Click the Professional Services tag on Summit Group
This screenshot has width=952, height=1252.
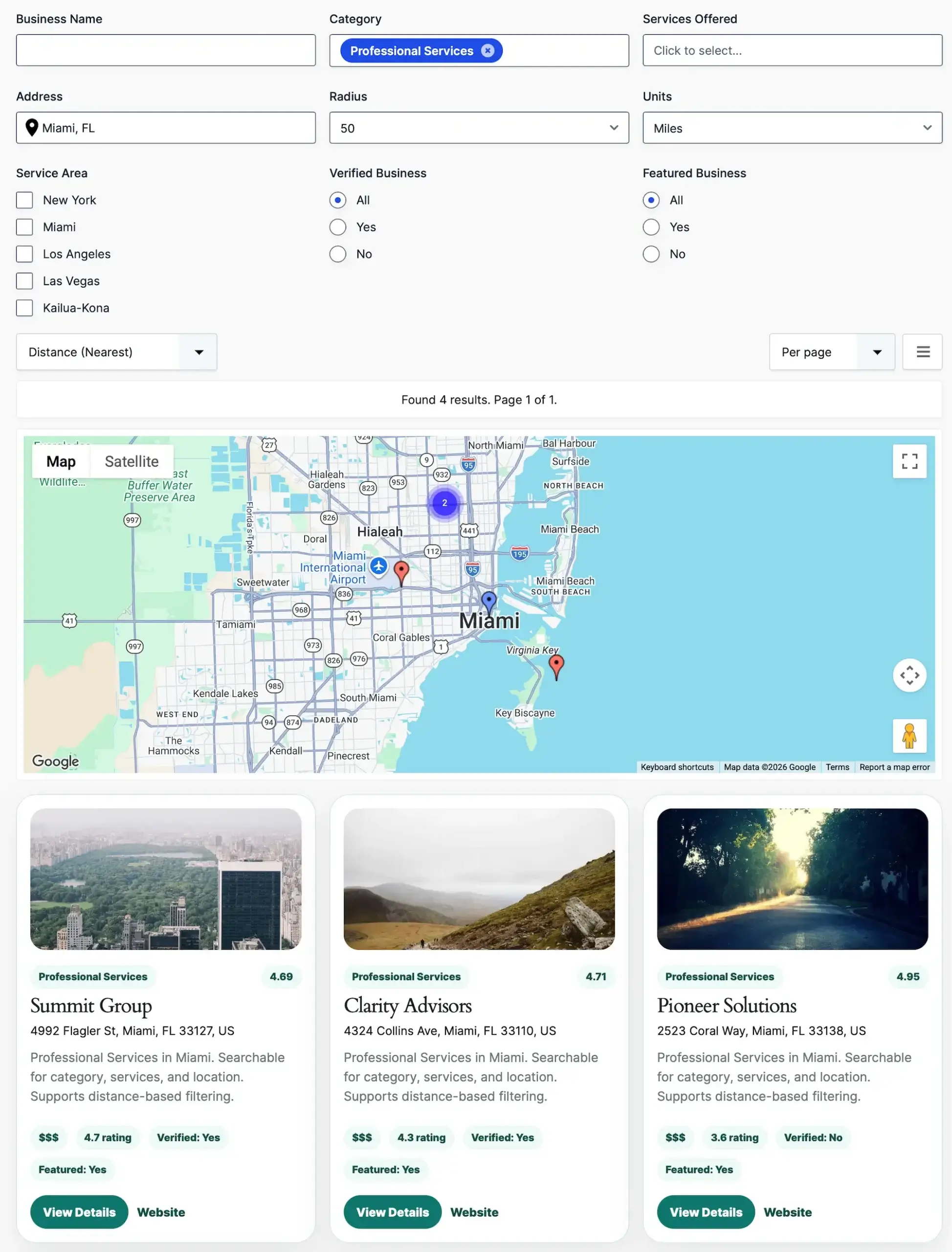point(93,976)
